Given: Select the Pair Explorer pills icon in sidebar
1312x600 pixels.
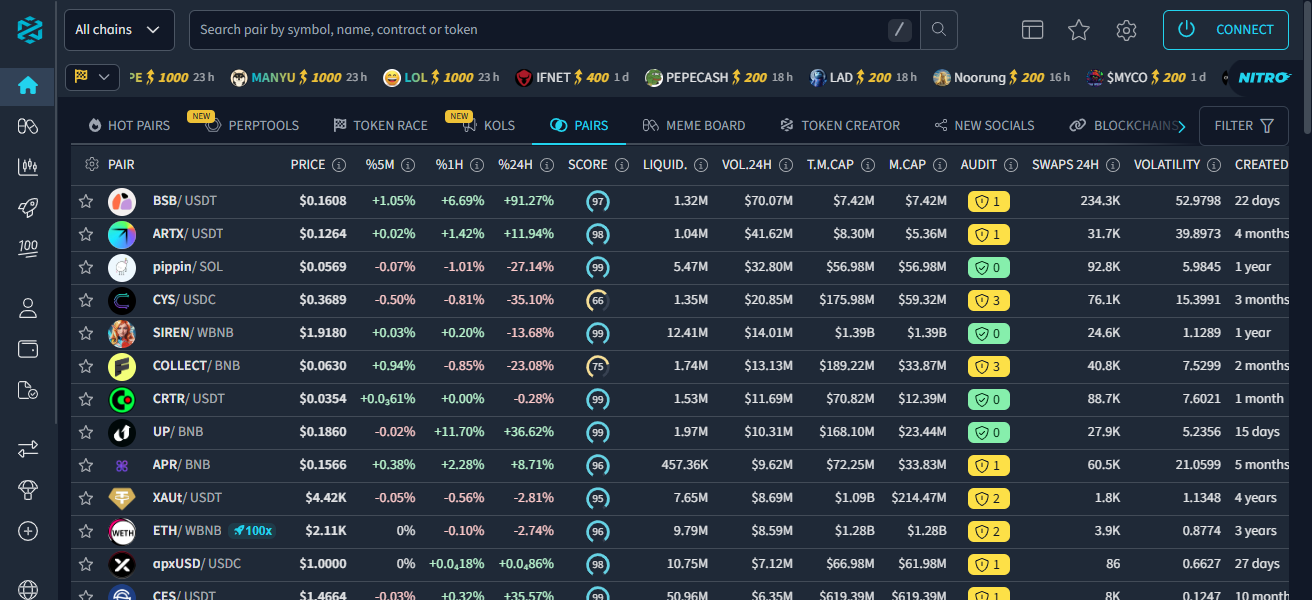Looking at the screenshot, I should pyautogui.click(x=27, y=126).
